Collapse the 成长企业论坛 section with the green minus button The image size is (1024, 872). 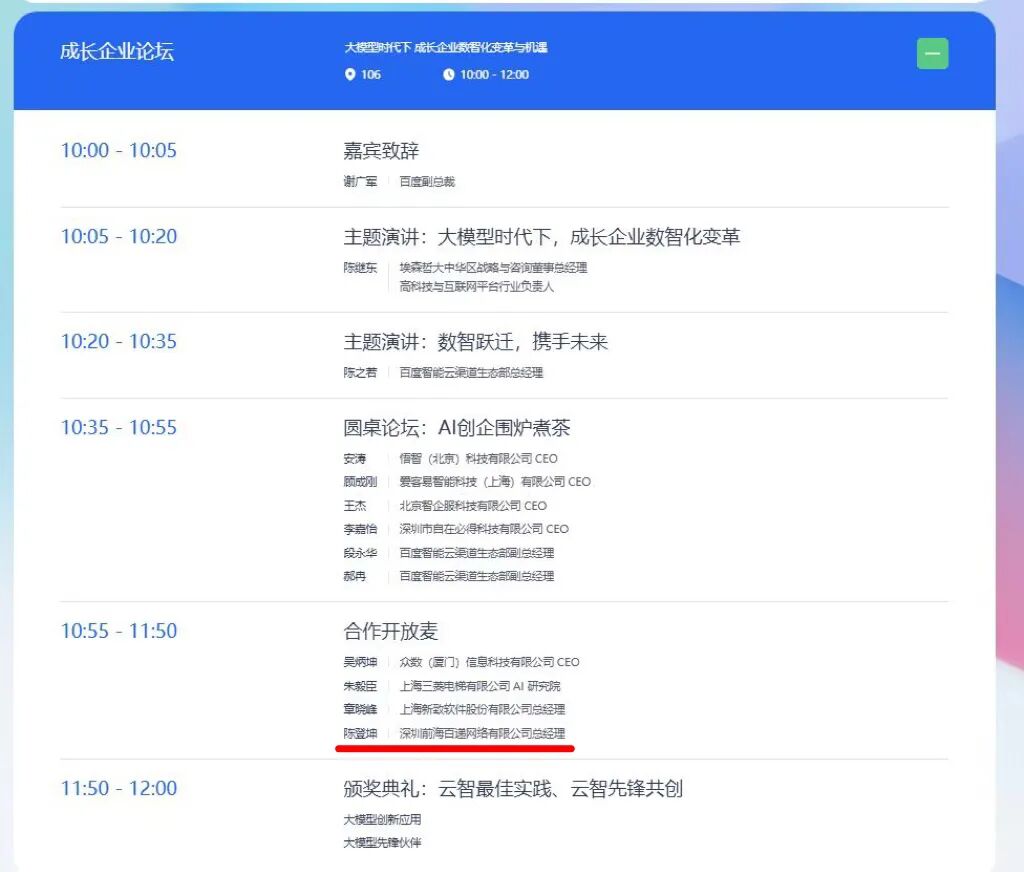[932, 54]
